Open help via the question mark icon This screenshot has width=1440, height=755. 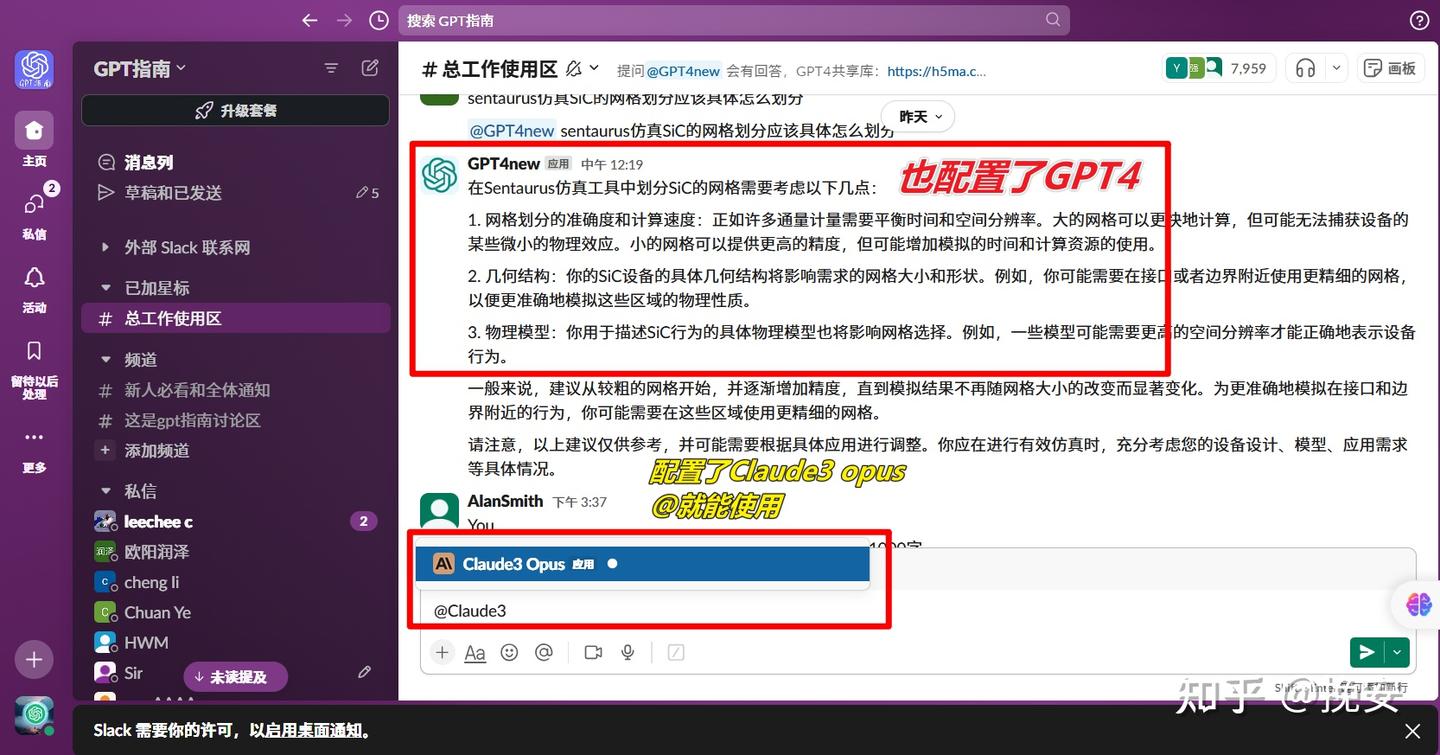click(x=1417, y=20)
